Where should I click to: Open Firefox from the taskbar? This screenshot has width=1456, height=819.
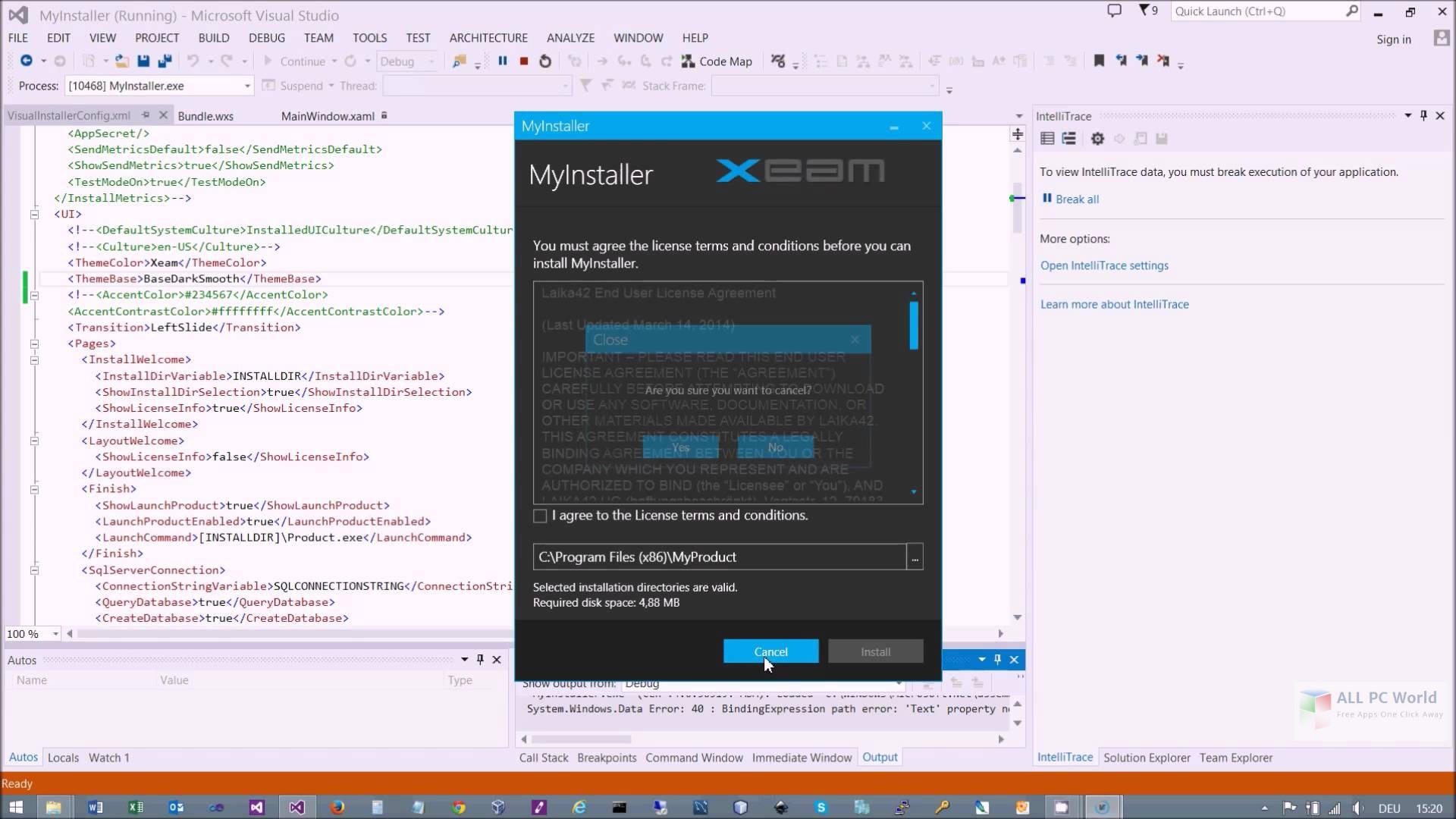[337, 807]
